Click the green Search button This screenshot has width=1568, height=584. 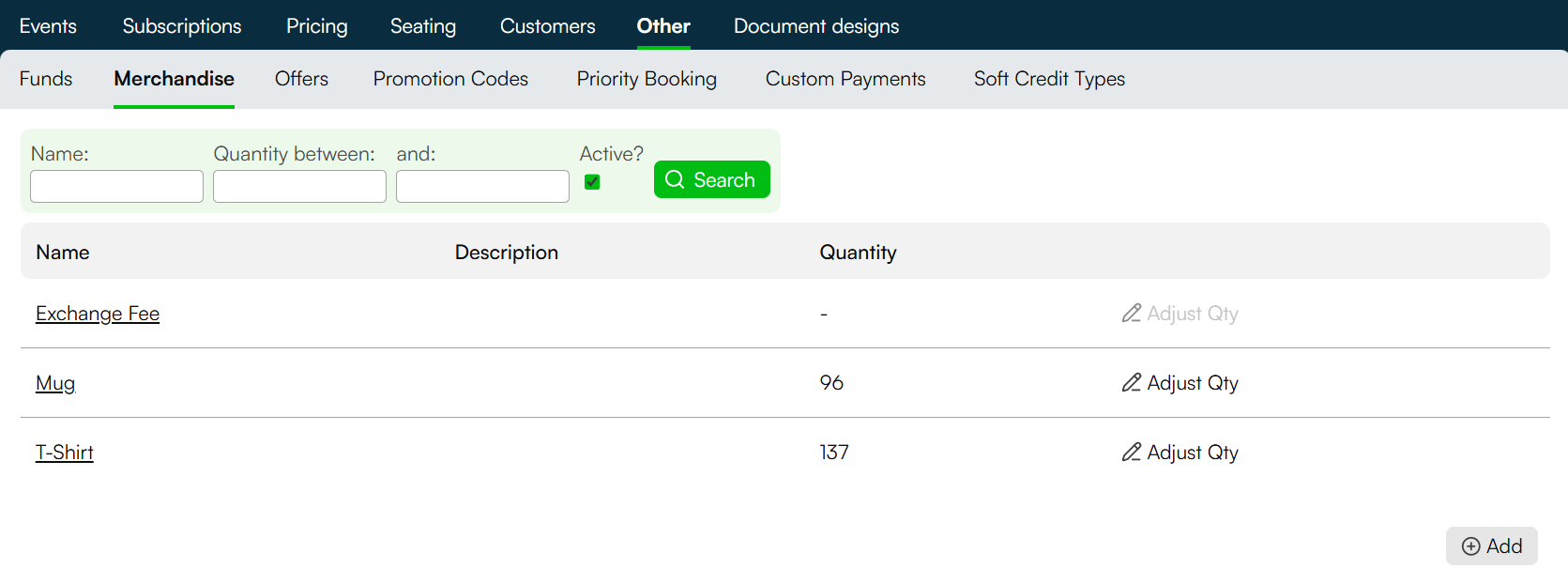pyautogui.click(x=712, y=179)
